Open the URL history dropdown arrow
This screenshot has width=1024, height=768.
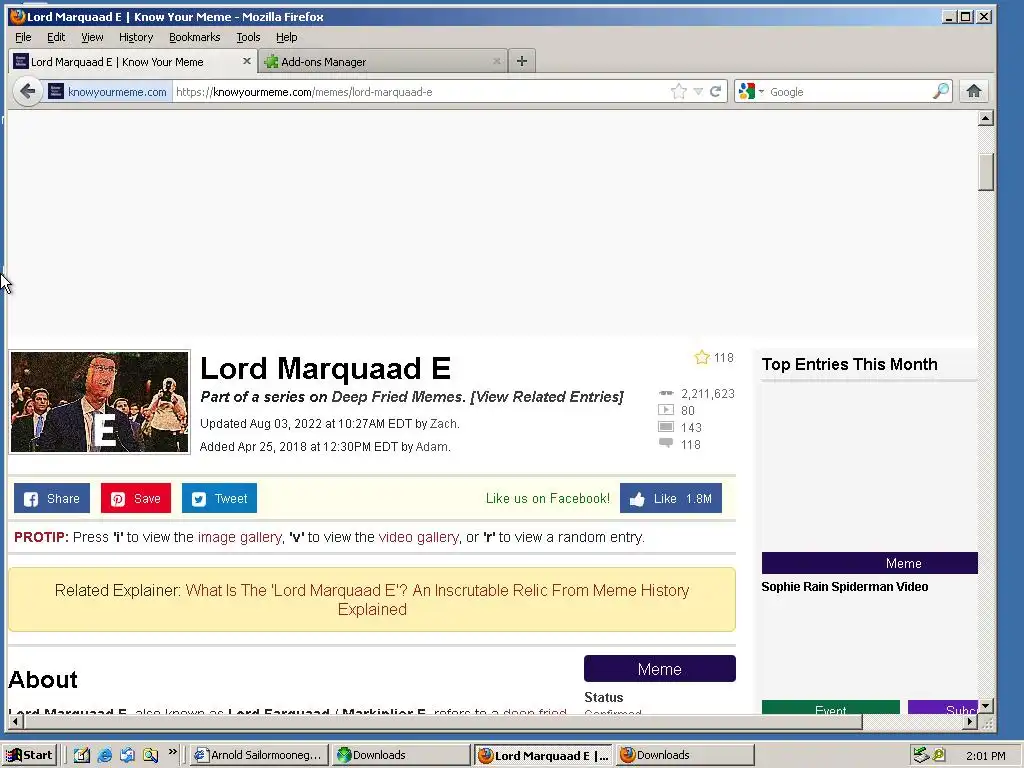click(698, 91)
